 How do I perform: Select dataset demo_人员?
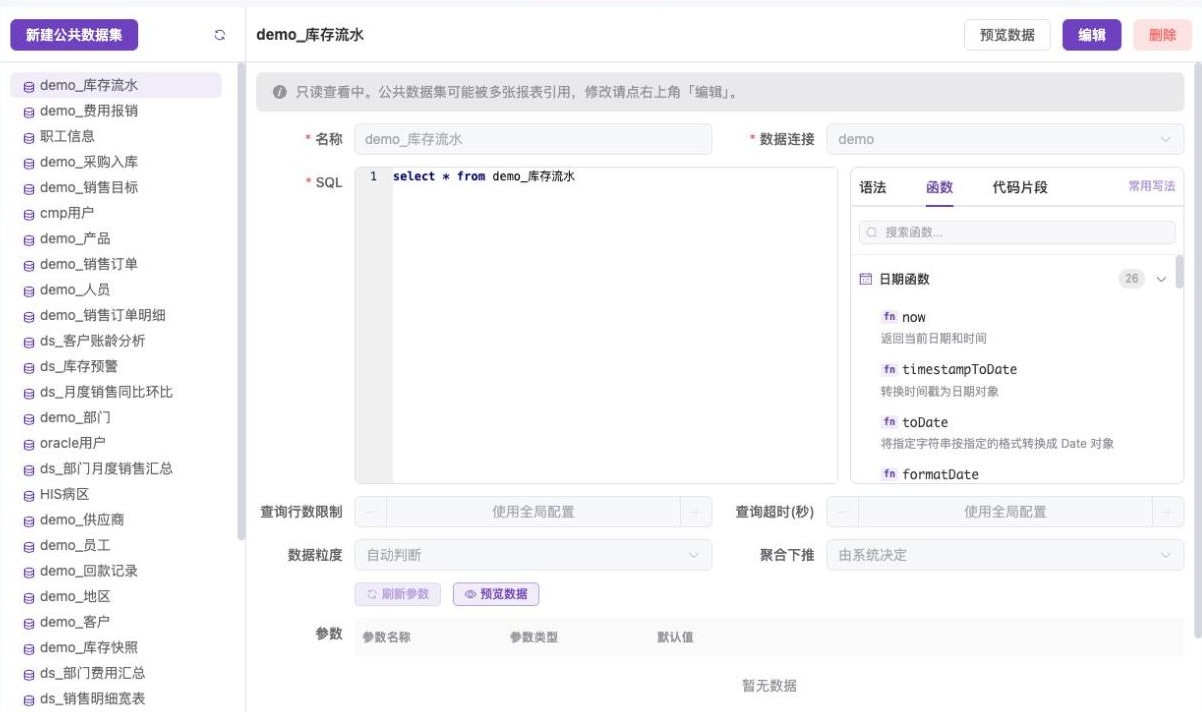[116, 290]
